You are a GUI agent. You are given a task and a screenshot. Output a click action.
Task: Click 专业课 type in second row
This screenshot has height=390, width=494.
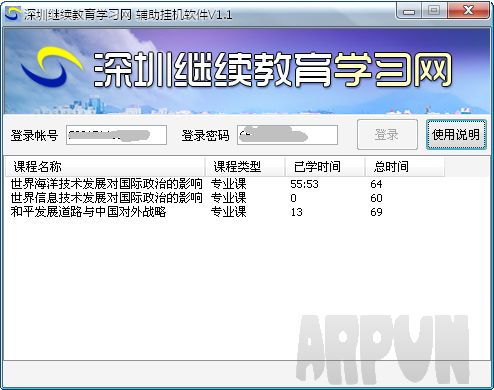[x=229, y=198]
